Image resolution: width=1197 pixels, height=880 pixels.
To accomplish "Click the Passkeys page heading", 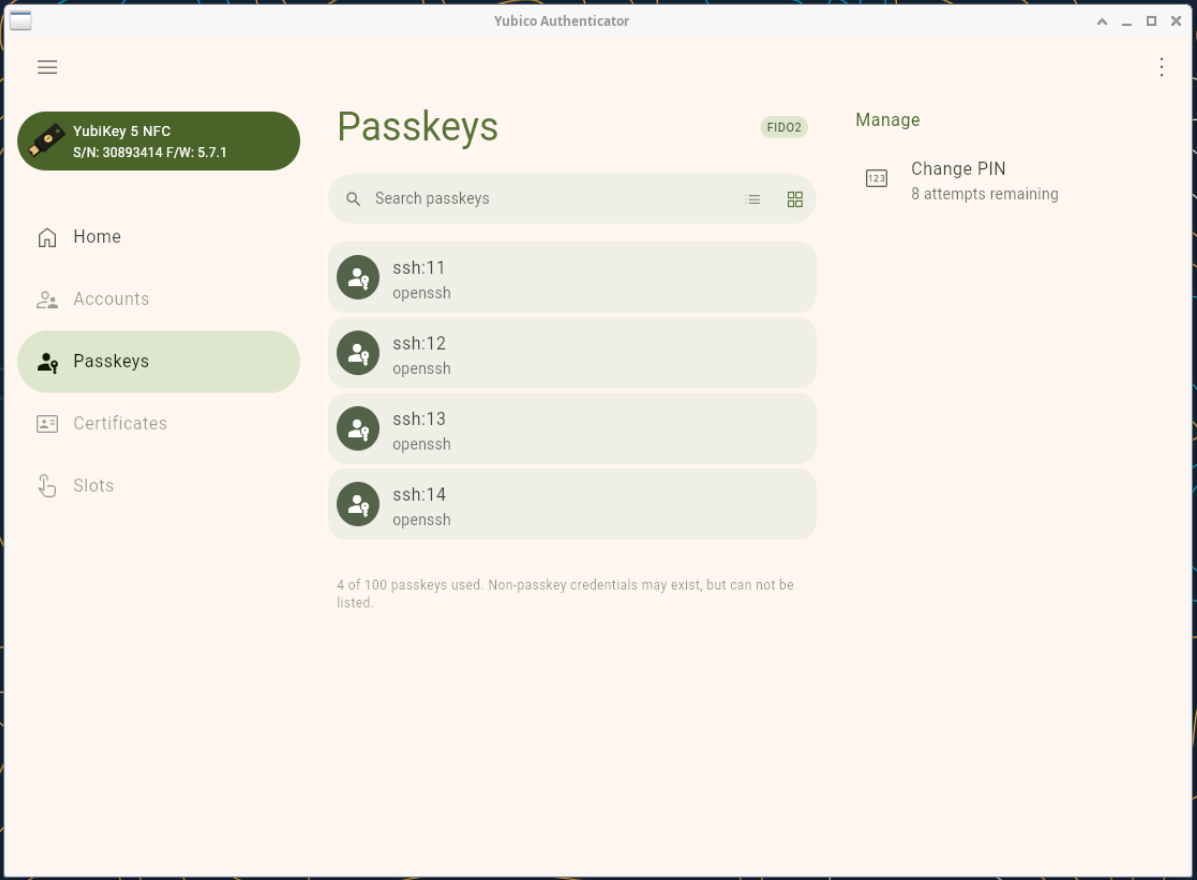I will click(418, 127).
